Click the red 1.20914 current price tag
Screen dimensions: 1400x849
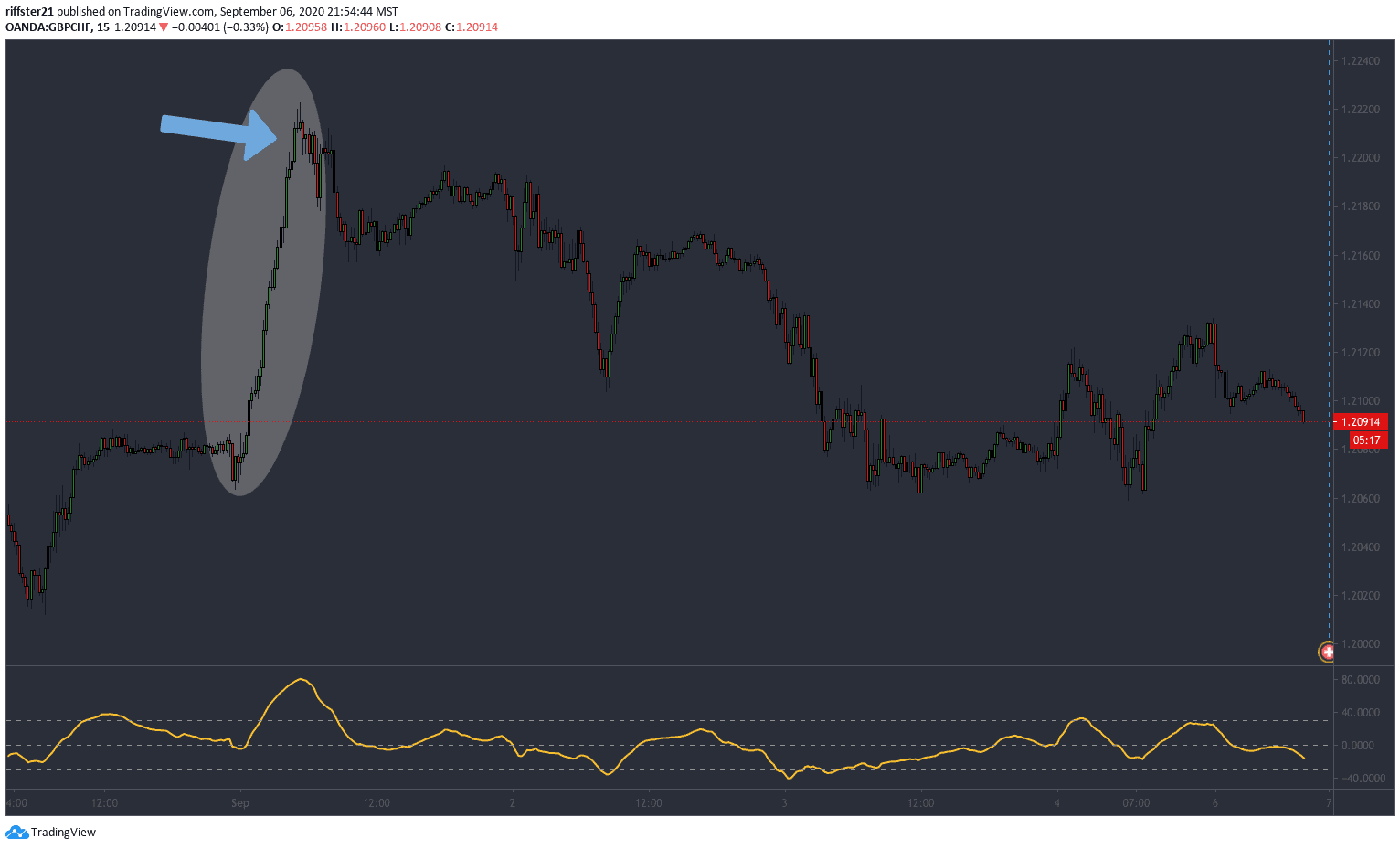[x=1361, y=422]
